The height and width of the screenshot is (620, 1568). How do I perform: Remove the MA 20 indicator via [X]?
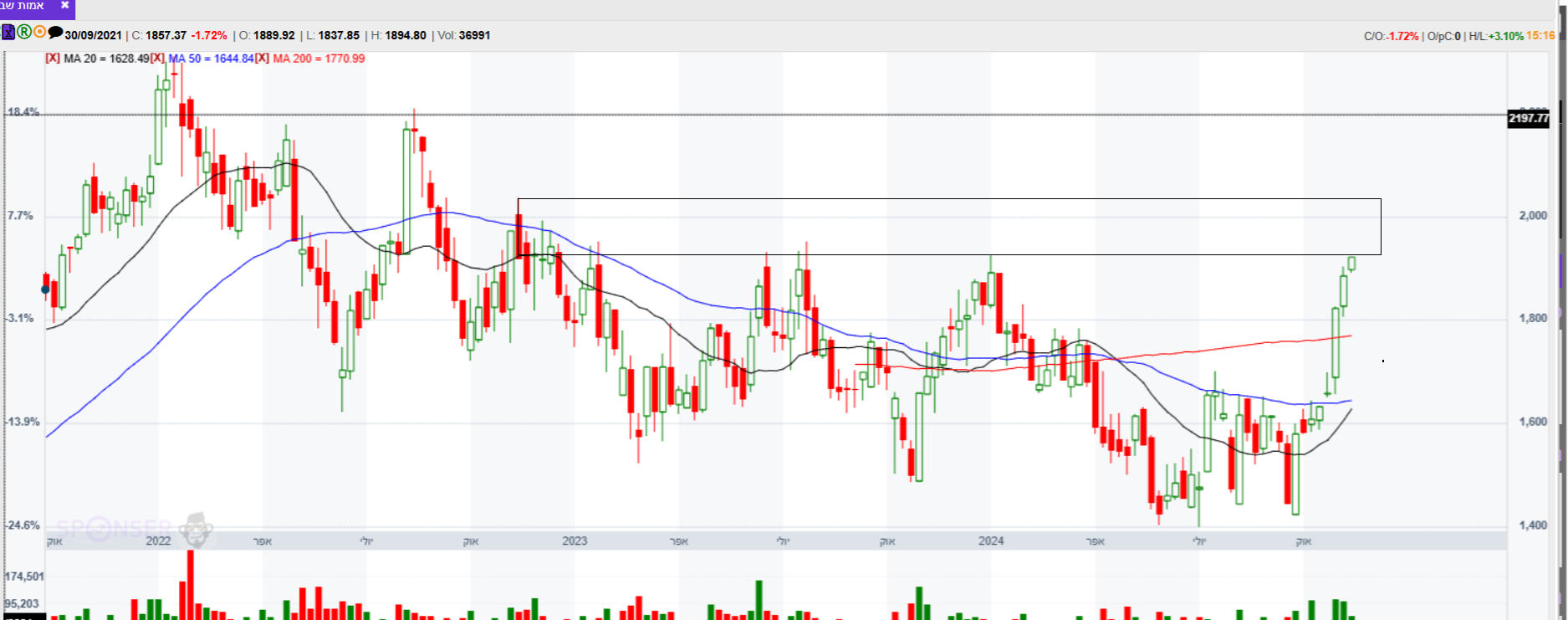pos(53,59)
